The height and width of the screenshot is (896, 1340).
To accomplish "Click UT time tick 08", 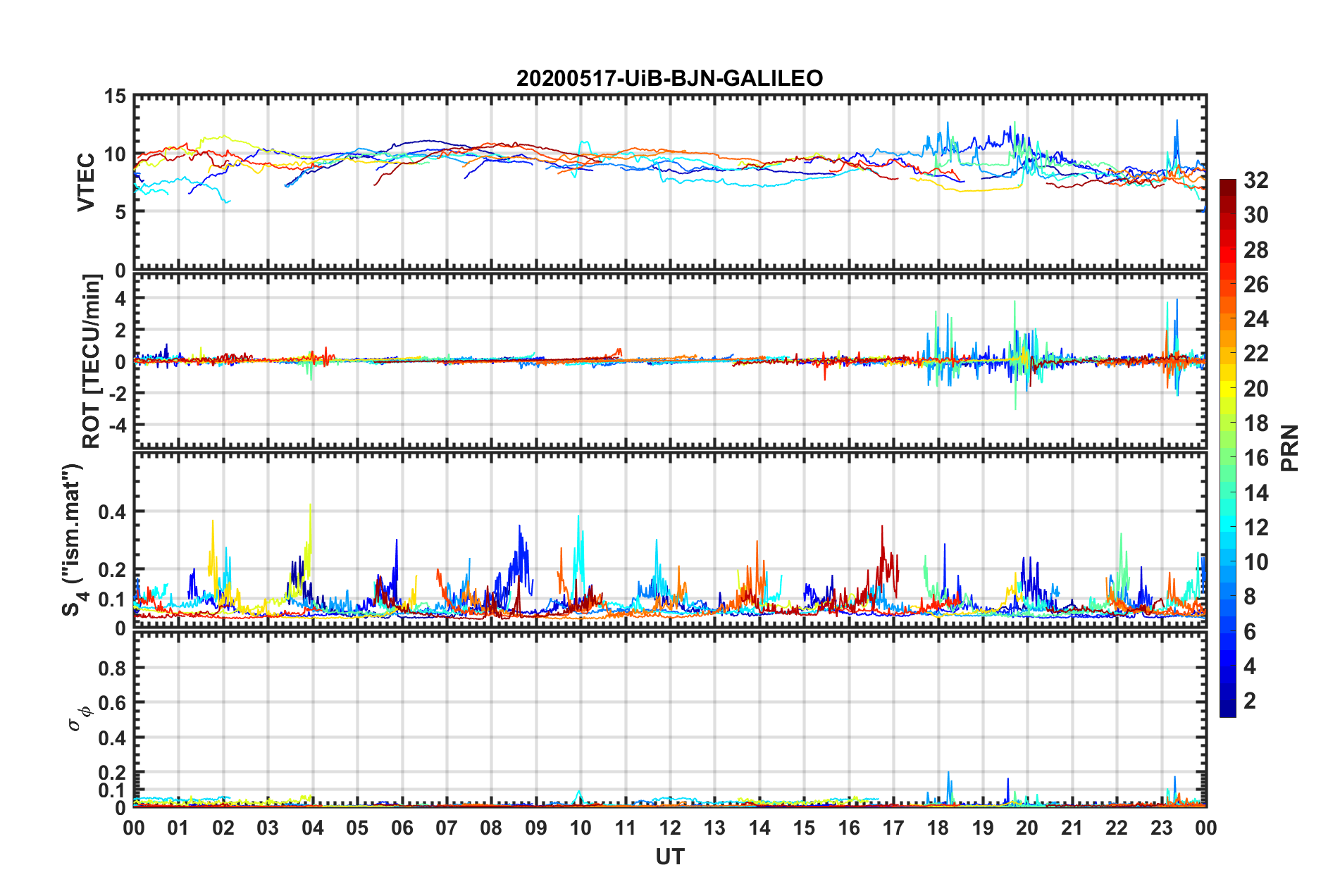I will click(x=491, y=828).
